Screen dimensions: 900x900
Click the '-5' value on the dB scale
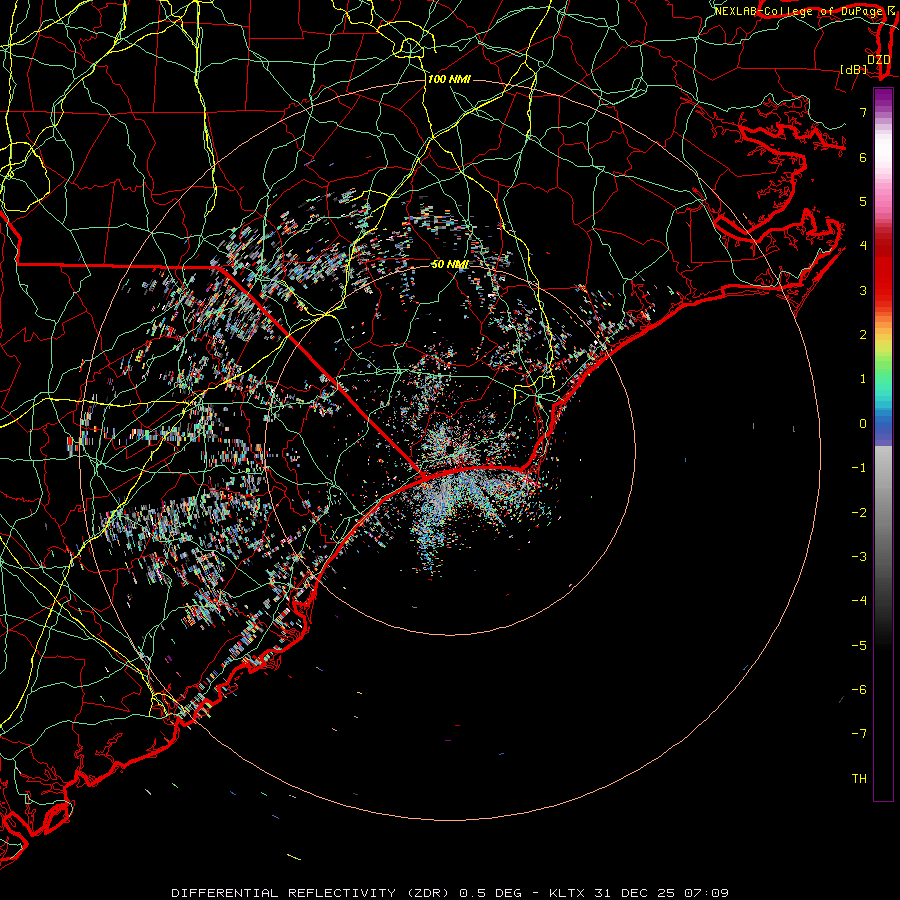[x=859, y=645]
